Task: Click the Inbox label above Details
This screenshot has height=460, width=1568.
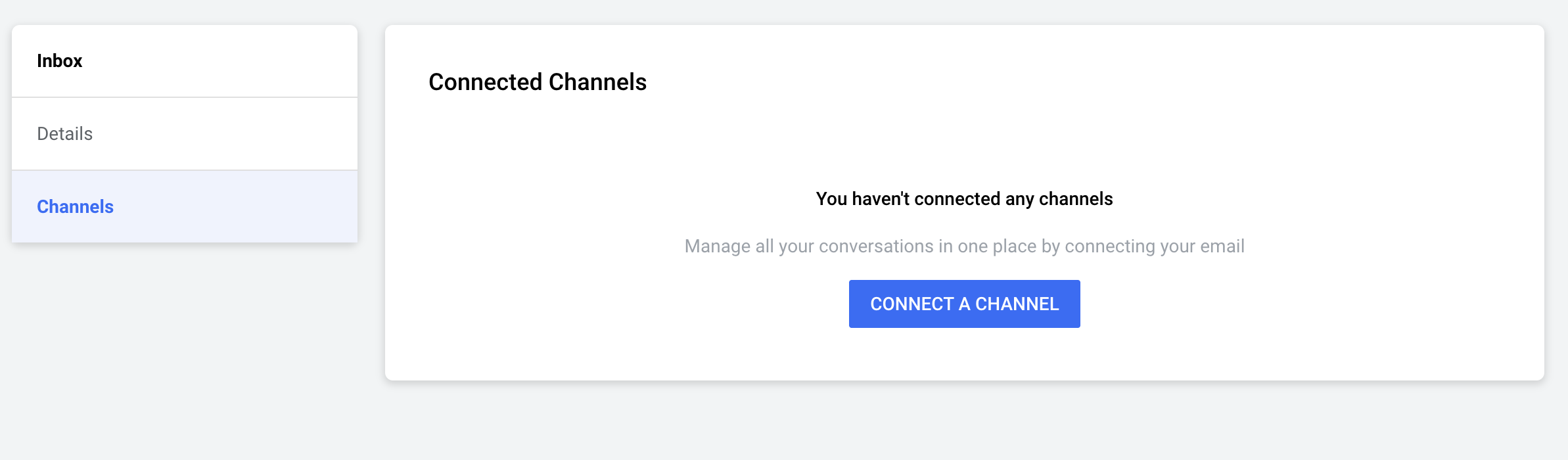Action: coord(60,61)
